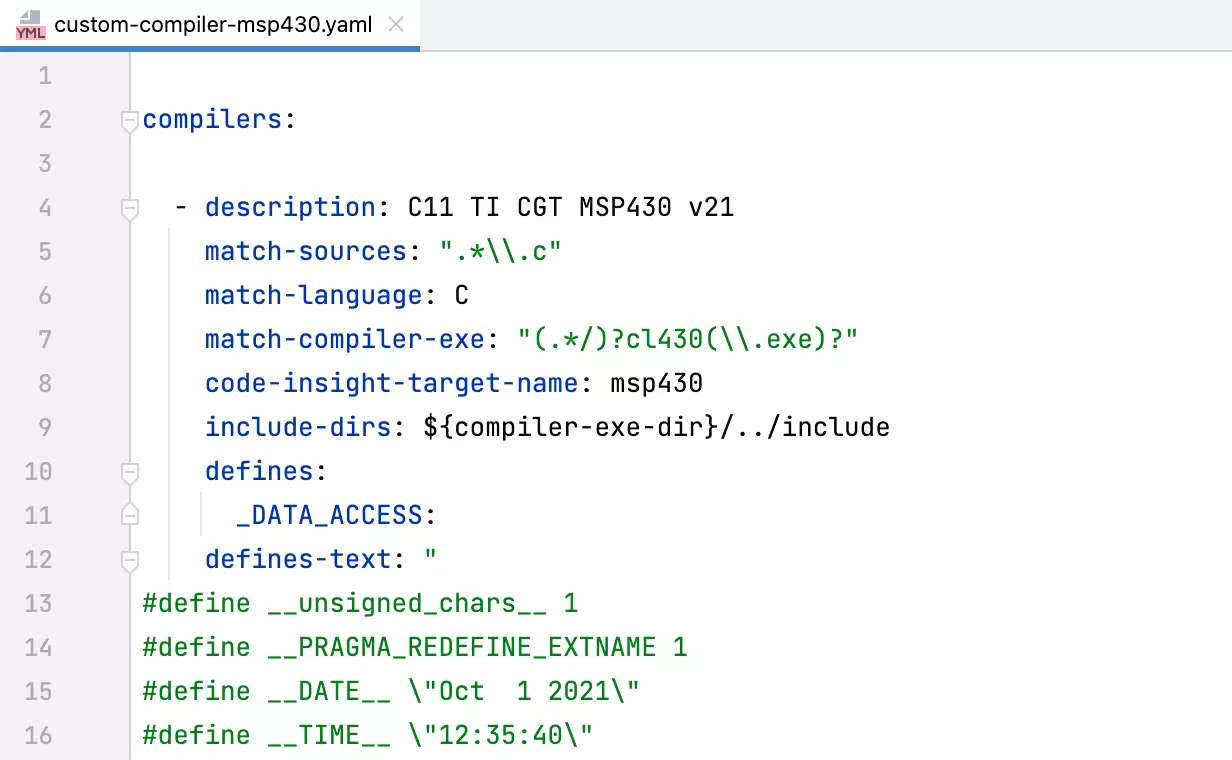Image resolution: width=1232 pixels, height=760 pixels.
Task: Click the match-compiler-exe regex string value
Action: 688,339
